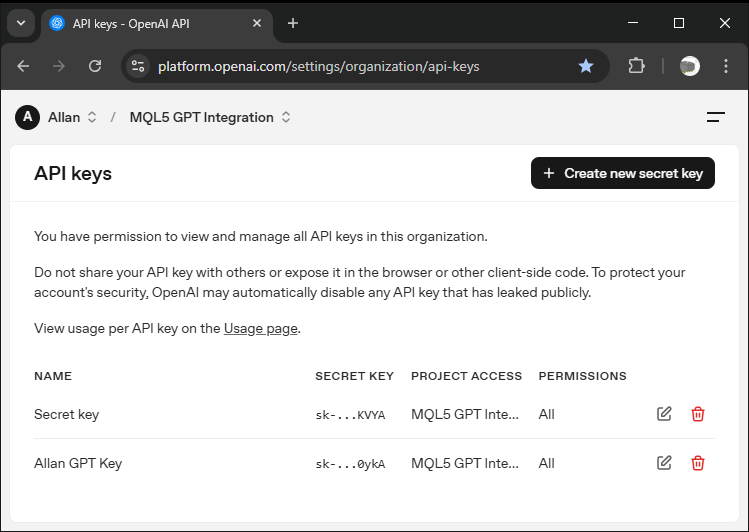Screen dimensions: 749x532
Task: Select the 'API keys - OpenAI API' tab
Action: 157,23
